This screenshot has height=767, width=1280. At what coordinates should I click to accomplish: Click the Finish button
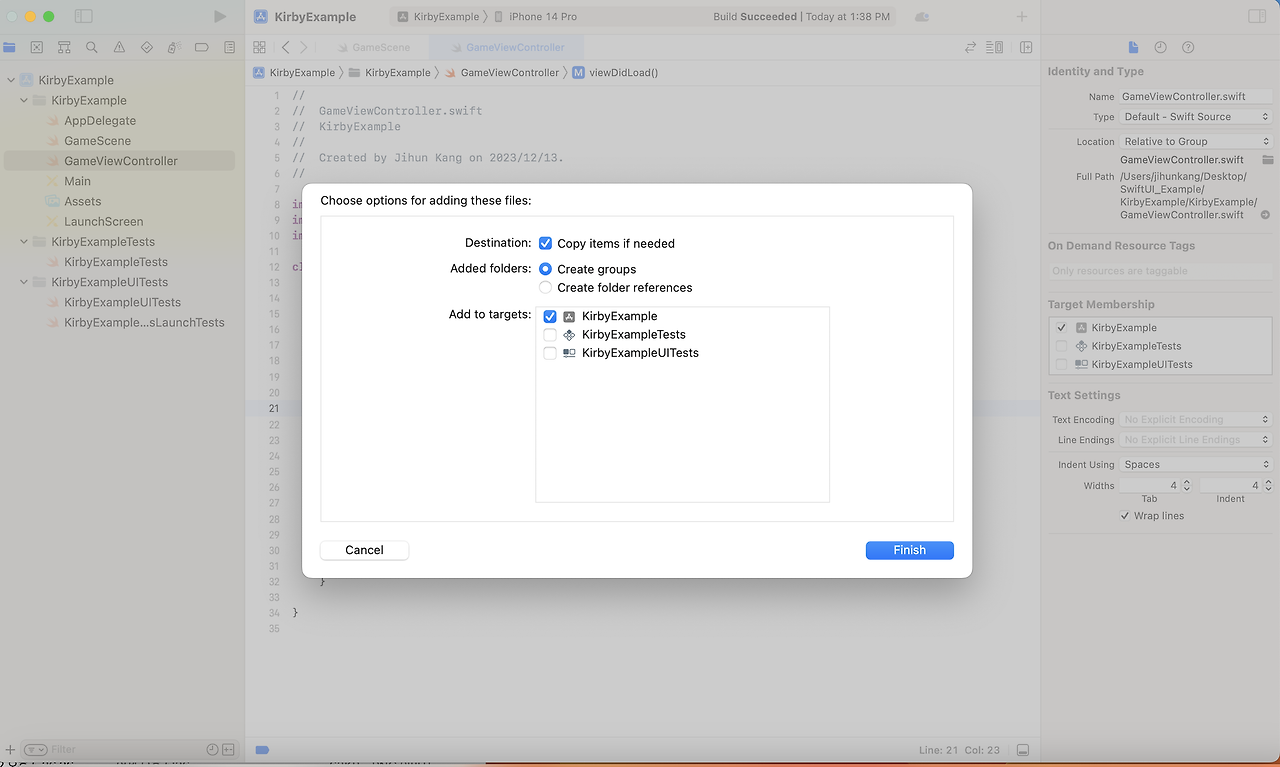(910, 550)
